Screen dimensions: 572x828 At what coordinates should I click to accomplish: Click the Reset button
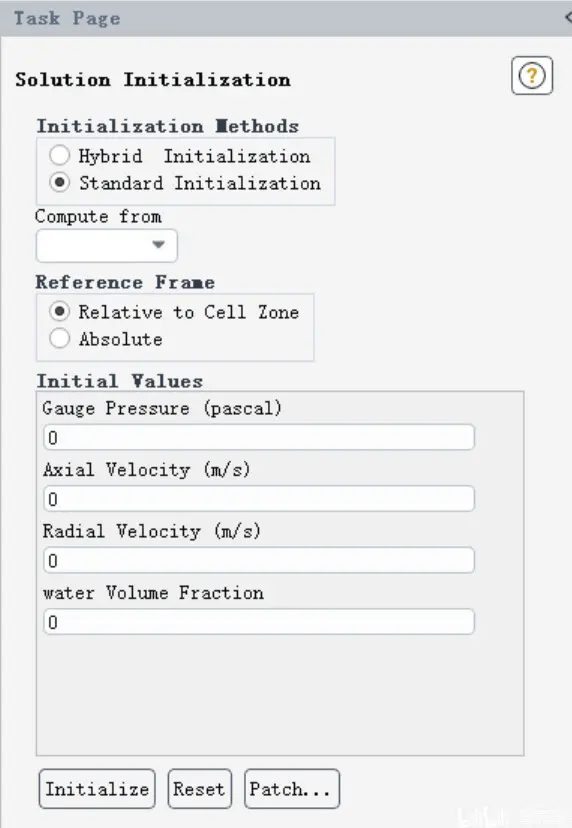(x=200, y=789)
